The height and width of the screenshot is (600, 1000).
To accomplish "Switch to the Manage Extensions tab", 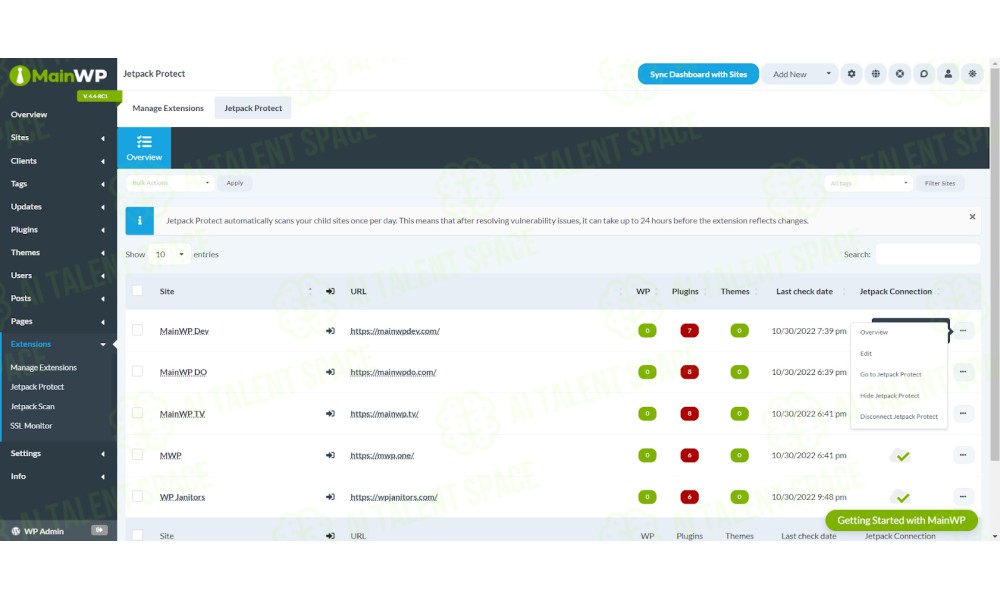I will click(x=168, y=108).
